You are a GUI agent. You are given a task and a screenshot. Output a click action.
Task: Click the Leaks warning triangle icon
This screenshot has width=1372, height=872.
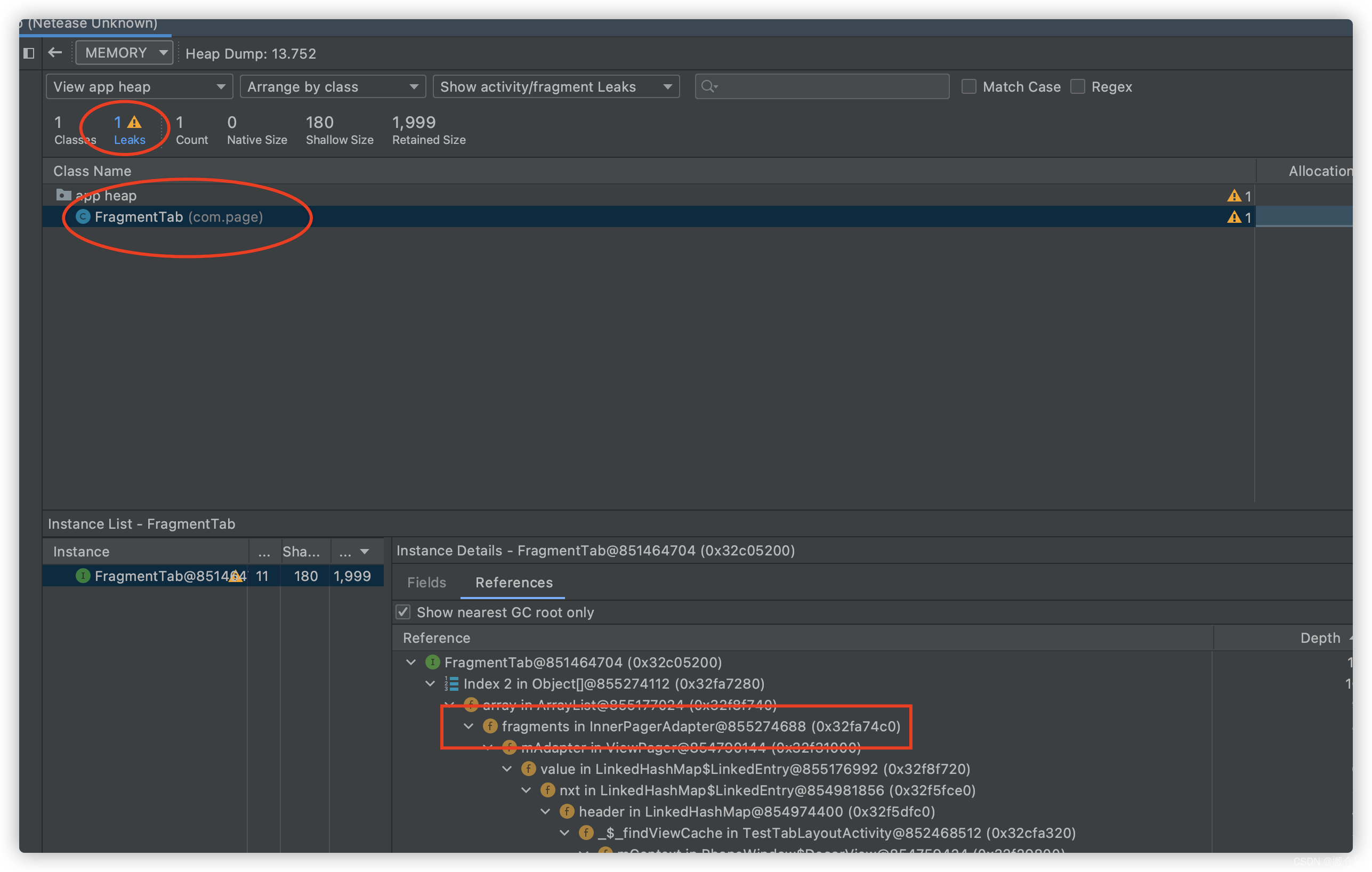[x=134, y=122]
